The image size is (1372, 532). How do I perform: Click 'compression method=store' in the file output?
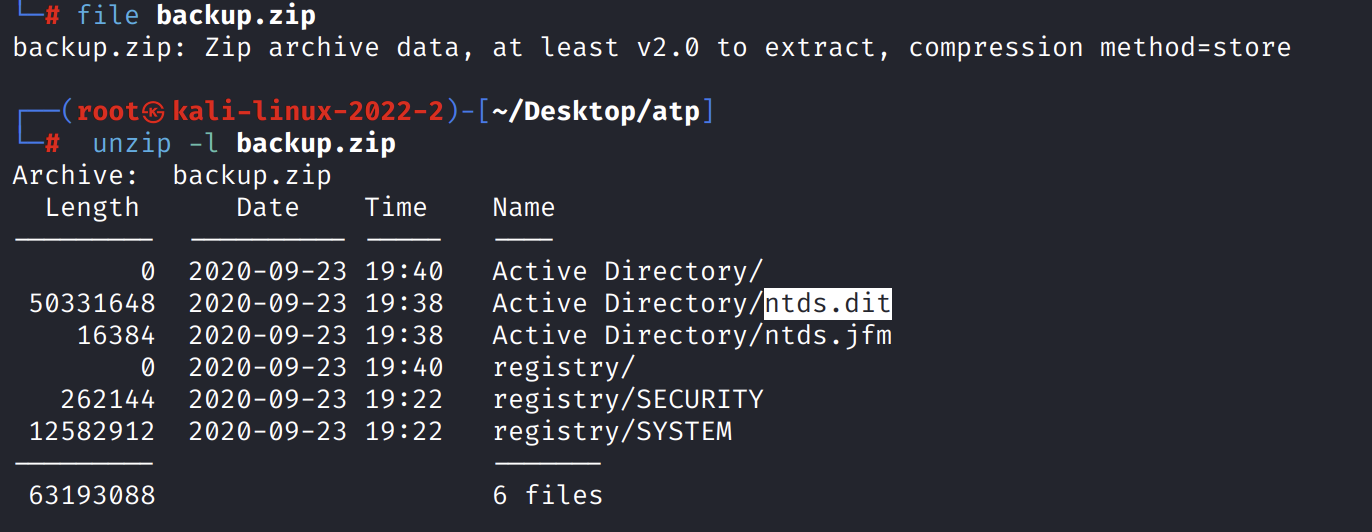pos(1100,47)
